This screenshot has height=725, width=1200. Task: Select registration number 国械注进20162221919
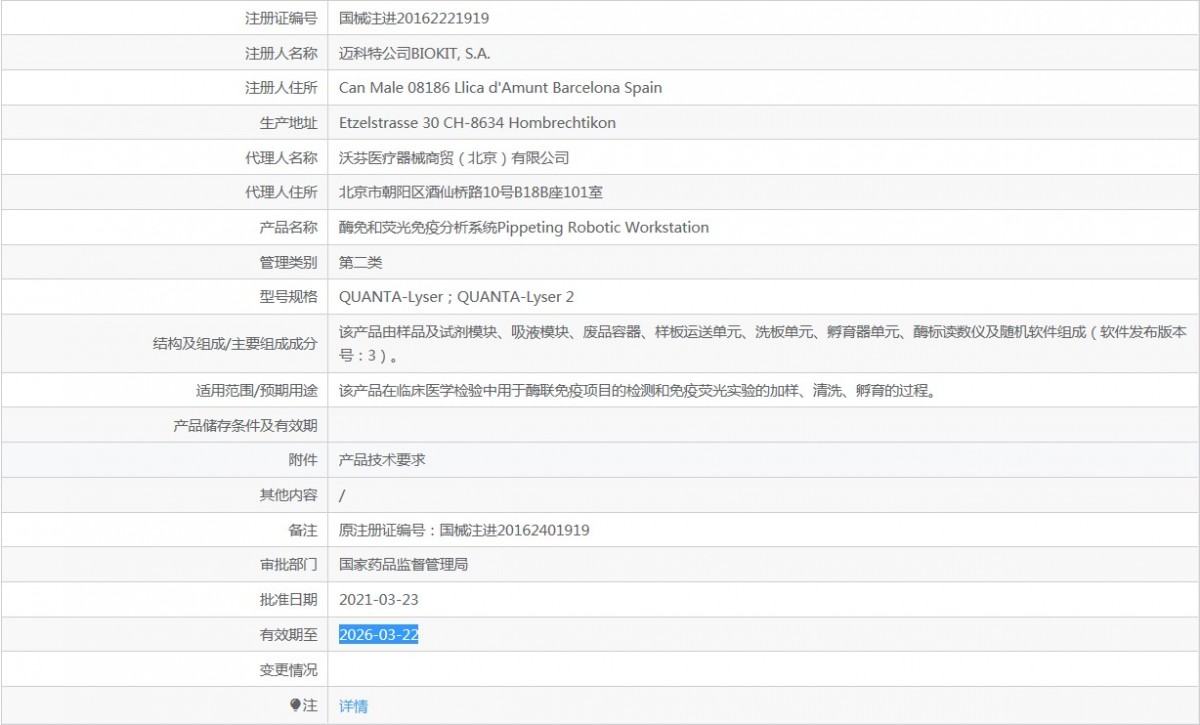(x=414, y=18)
